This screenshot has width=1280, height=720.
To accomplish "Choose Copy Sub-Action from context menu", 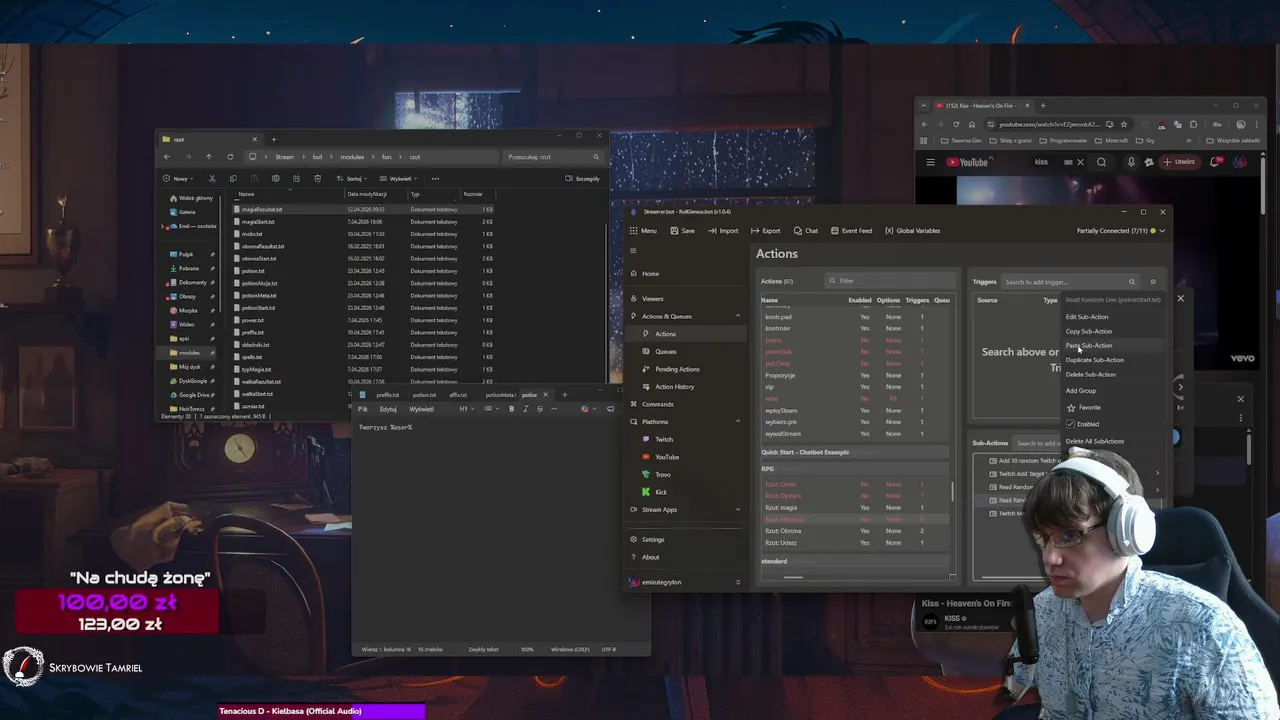I will 1088,331.
